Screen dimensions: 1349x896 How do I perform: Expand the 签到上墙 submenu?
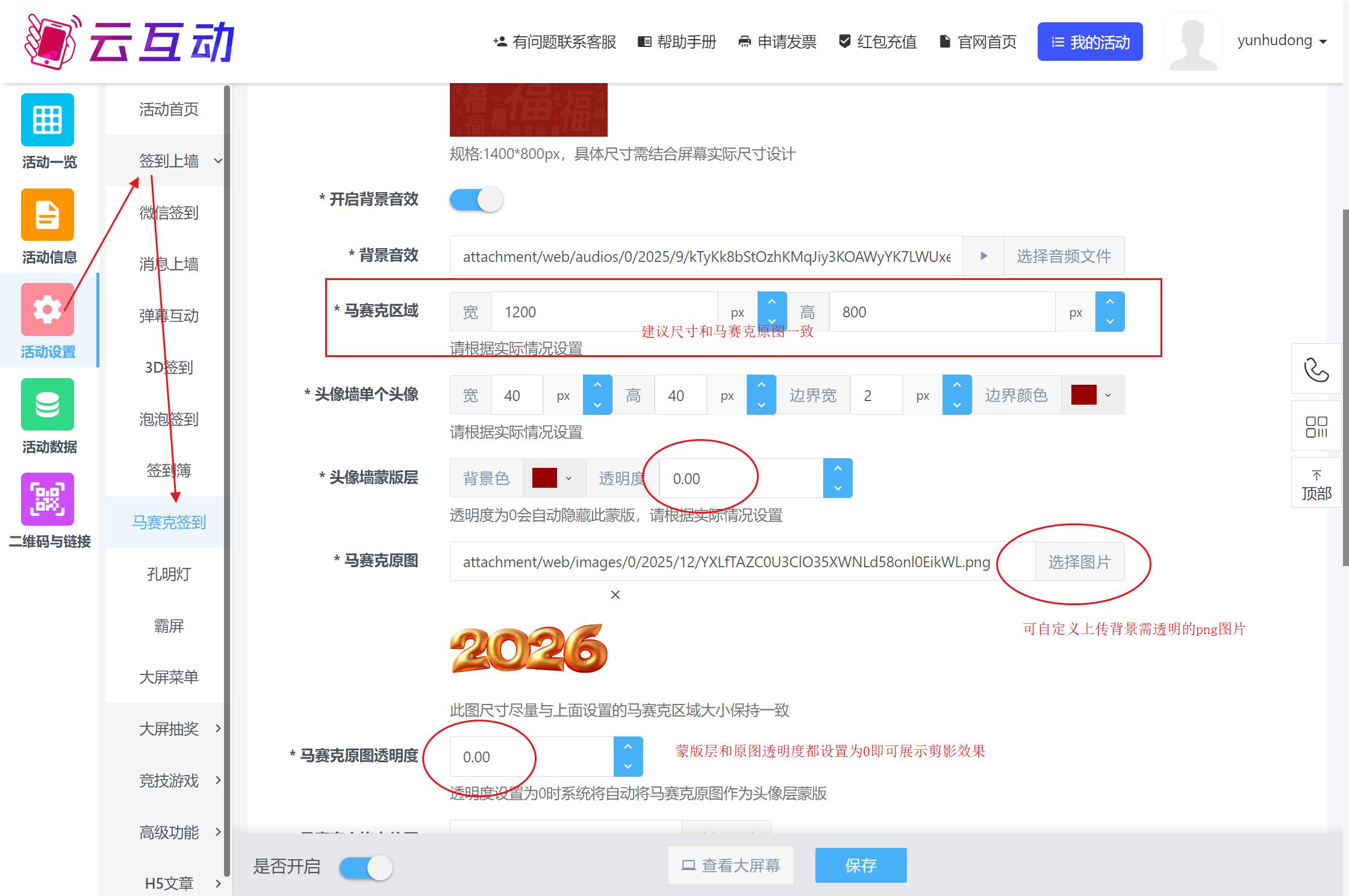point(169,161)
